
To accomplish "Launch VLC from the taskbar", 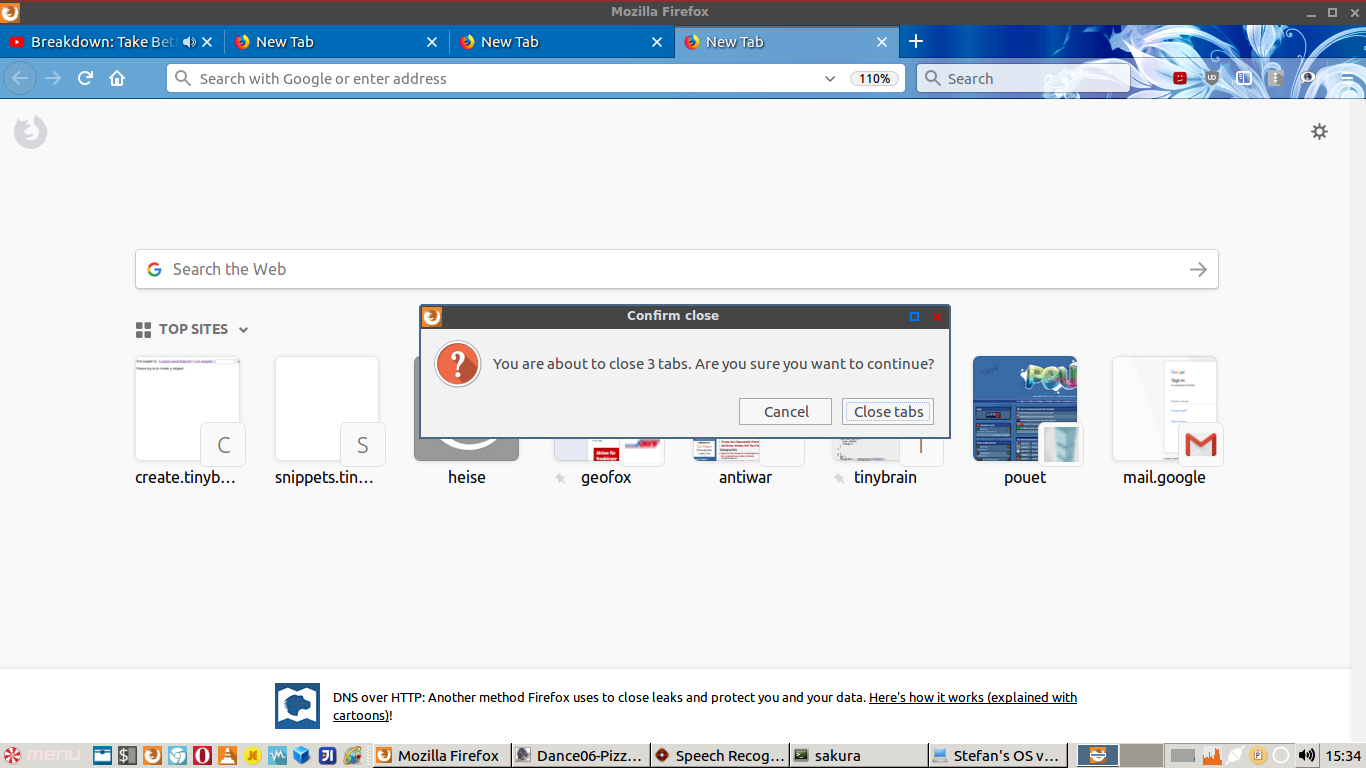I will point(227,756).
